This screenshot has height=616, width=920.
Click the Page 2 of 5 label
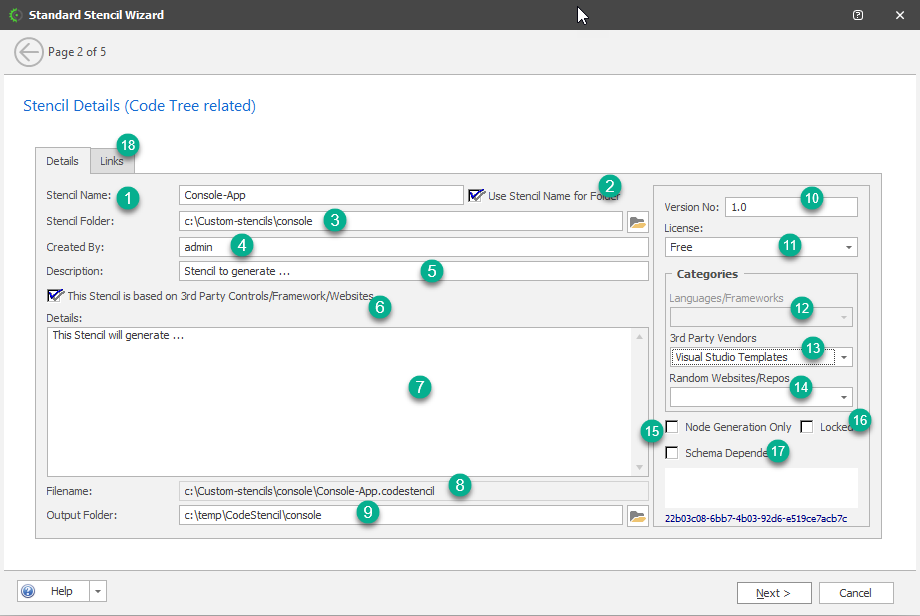77,52
